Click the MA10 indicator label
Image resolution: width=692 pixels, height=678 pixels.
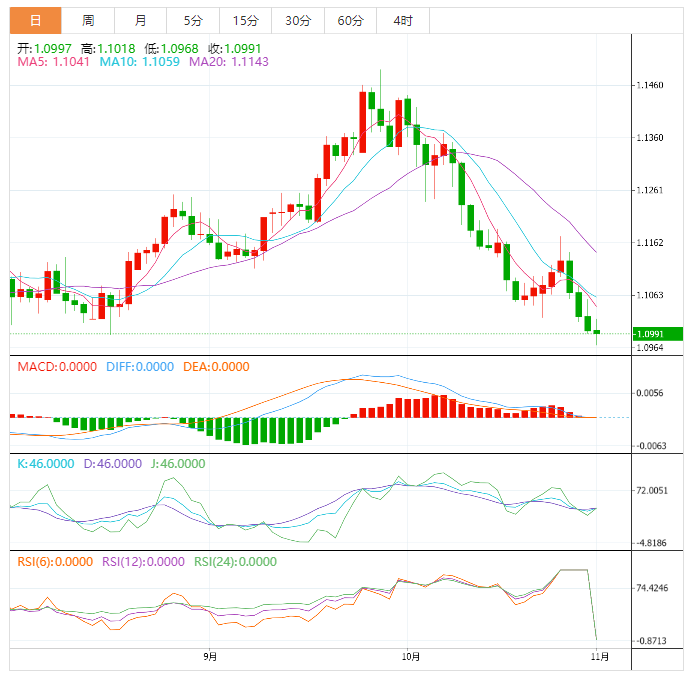tap(133, 62)
